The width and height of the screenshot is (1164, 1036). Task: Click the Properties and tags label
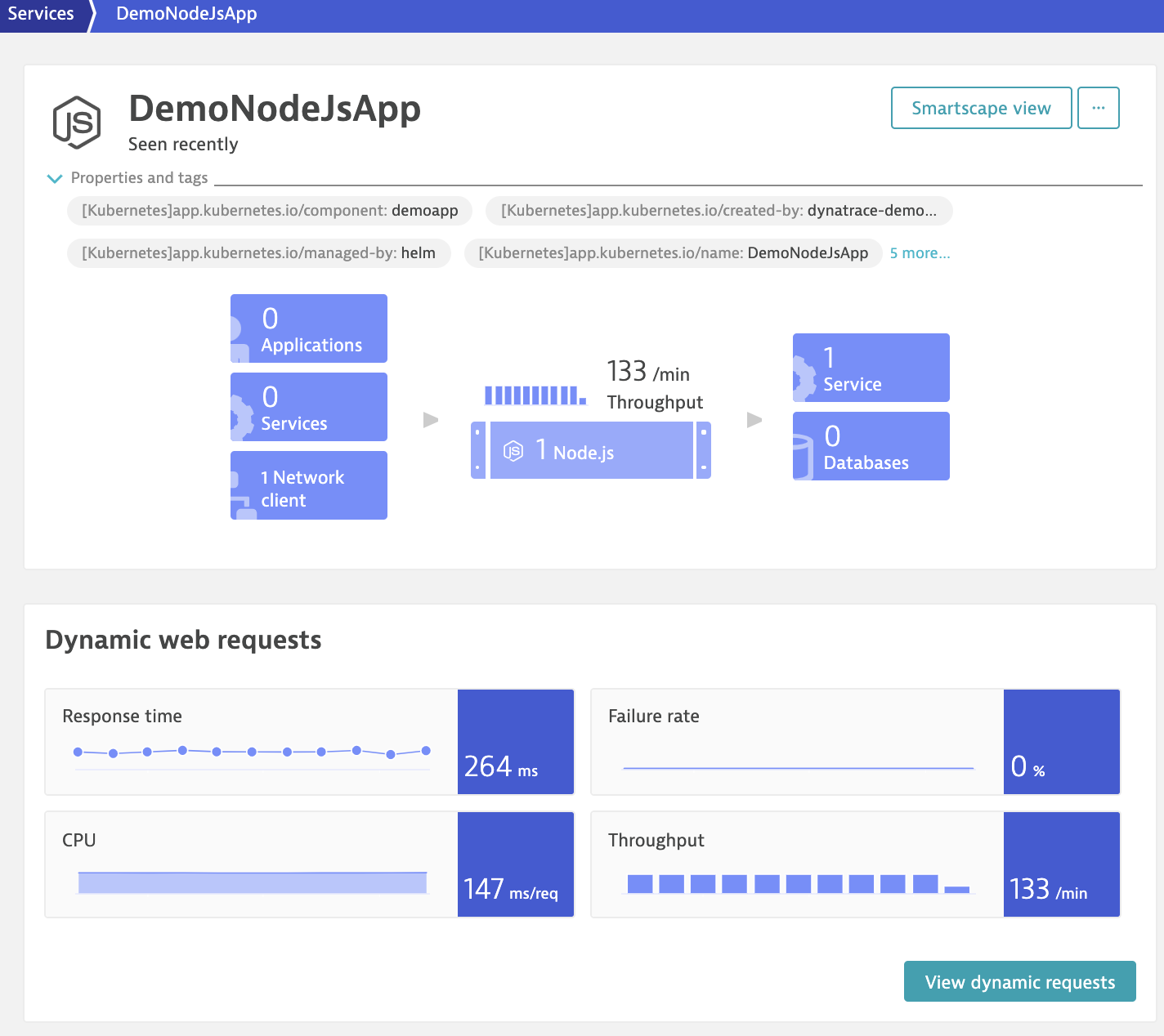[x=139, y=178]
